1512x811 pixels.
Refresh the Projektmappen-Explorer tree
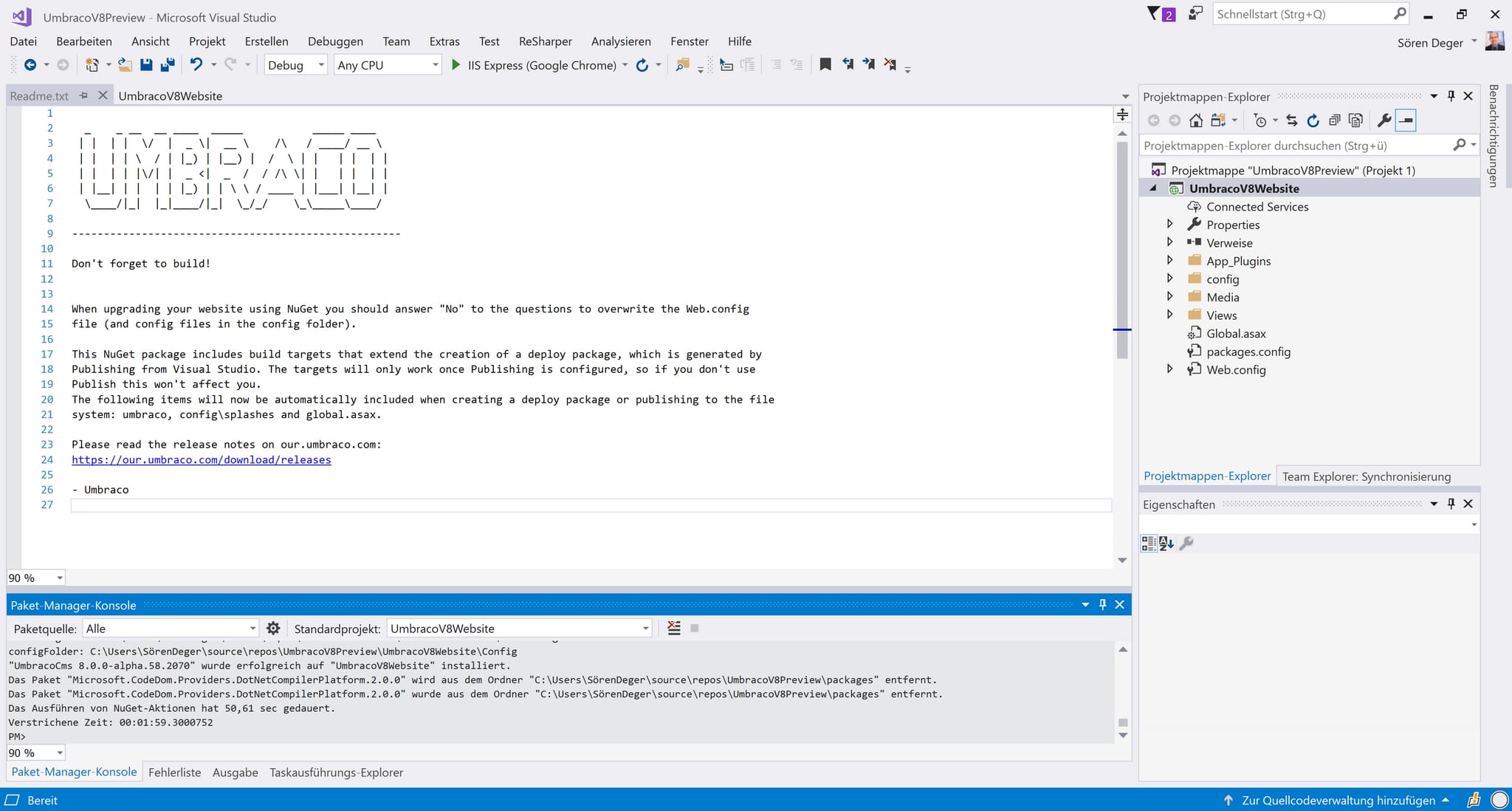click(1313, 120)
